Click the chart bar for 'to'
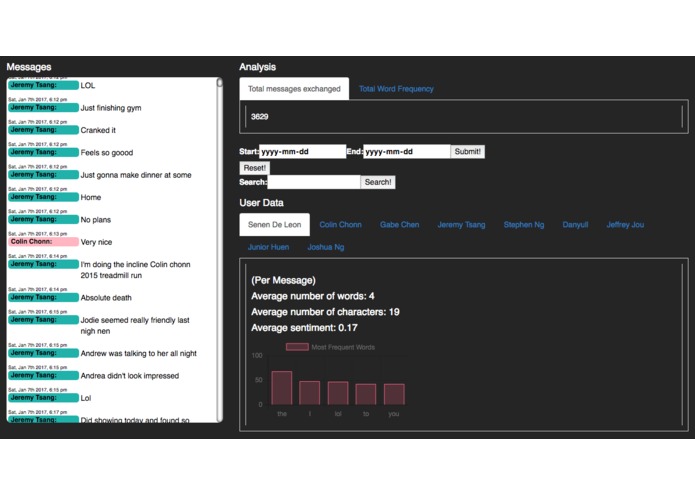Image resolution: width=695 pixels, height=494 pixels. coord(366,394)
